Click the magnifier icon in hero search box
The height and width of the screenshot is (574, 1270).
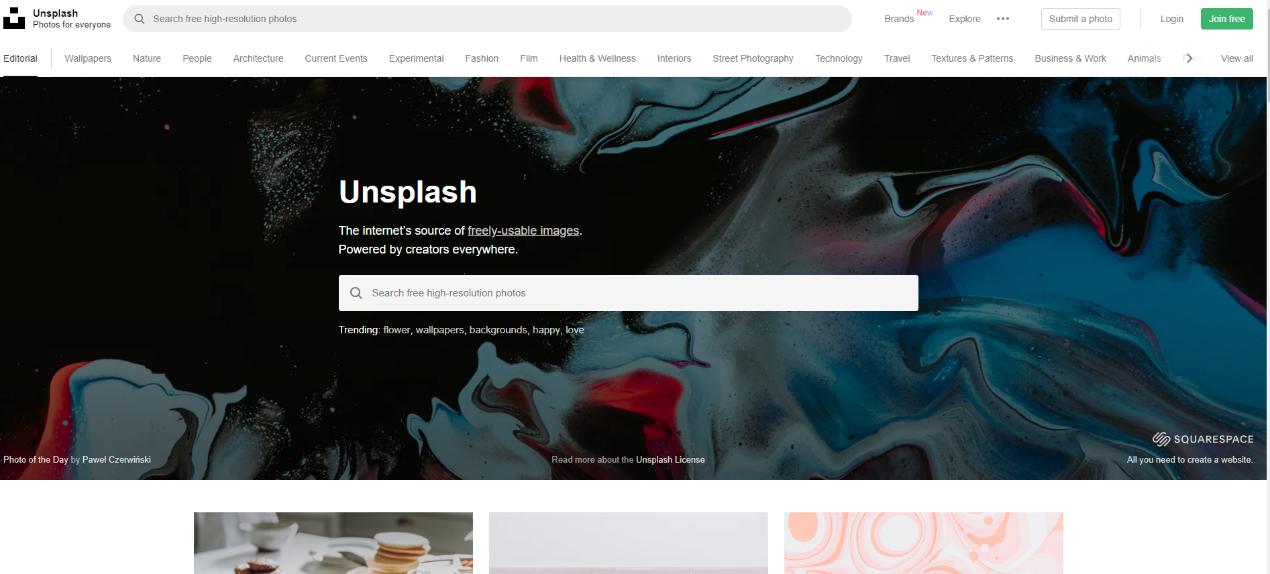[x=356, y=293]
